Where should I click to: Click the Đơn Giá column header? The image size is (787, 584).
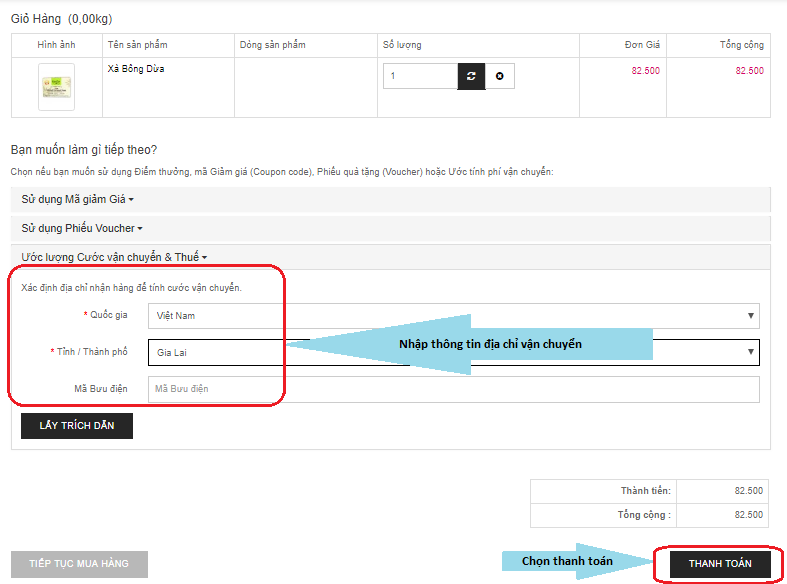pyautogui.click(x=640, y=45)
